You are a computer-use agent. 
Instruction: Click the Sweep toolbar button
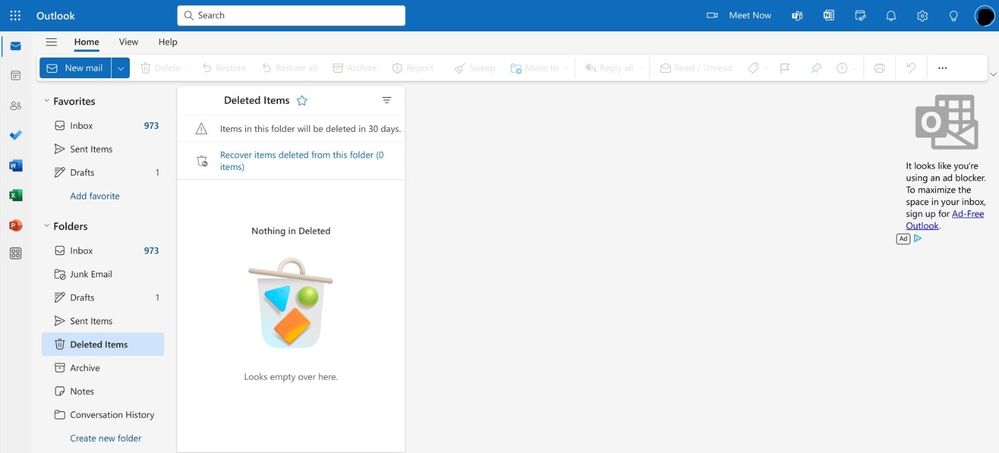tap(475, 68)
